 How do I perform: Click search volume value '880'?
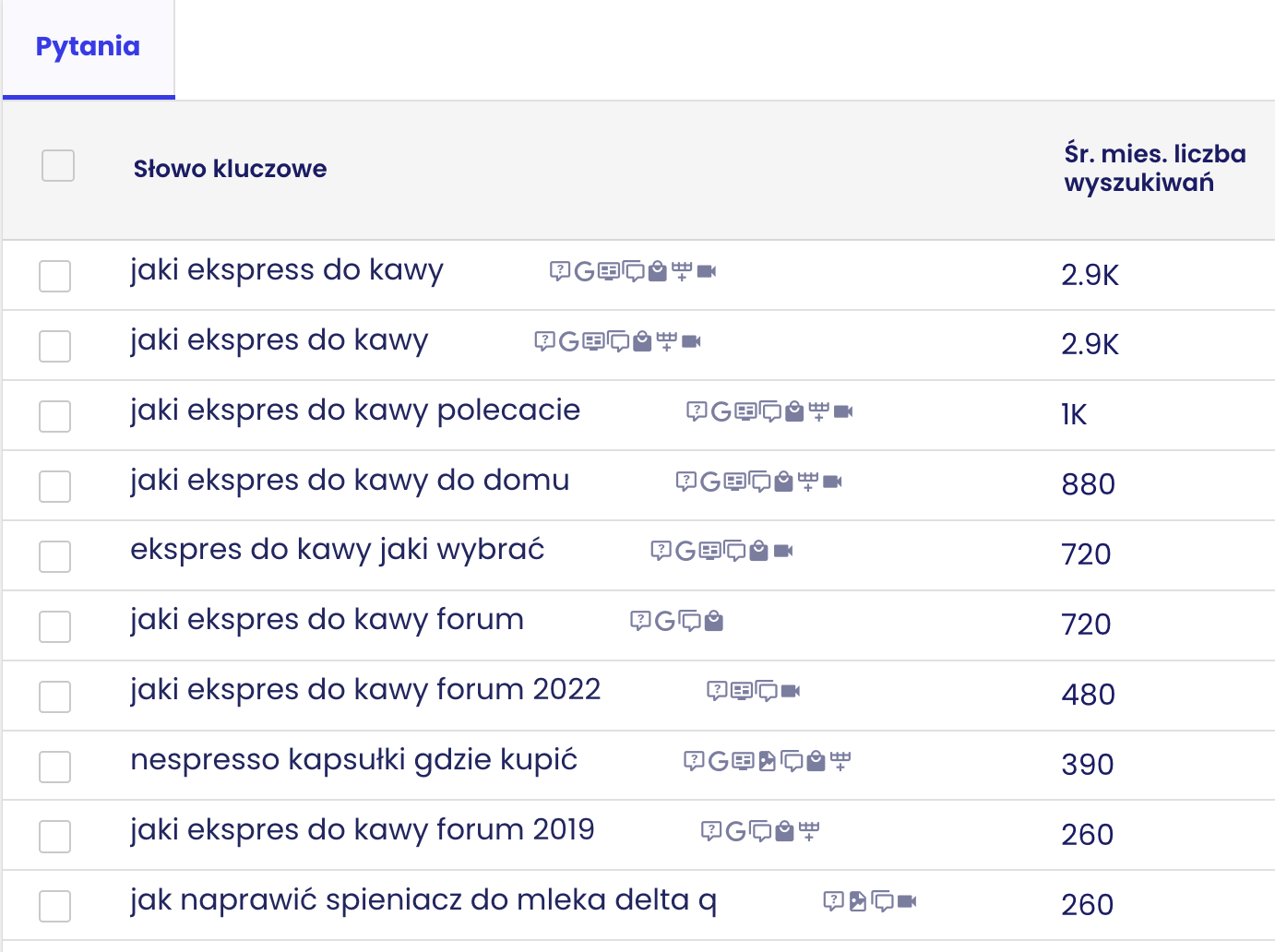1089,484
